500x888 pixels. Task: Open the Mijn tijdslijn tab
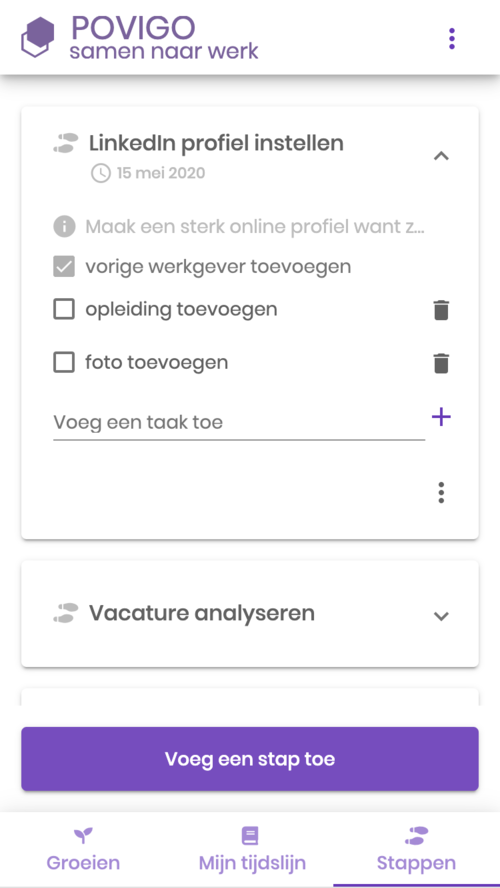252,849
